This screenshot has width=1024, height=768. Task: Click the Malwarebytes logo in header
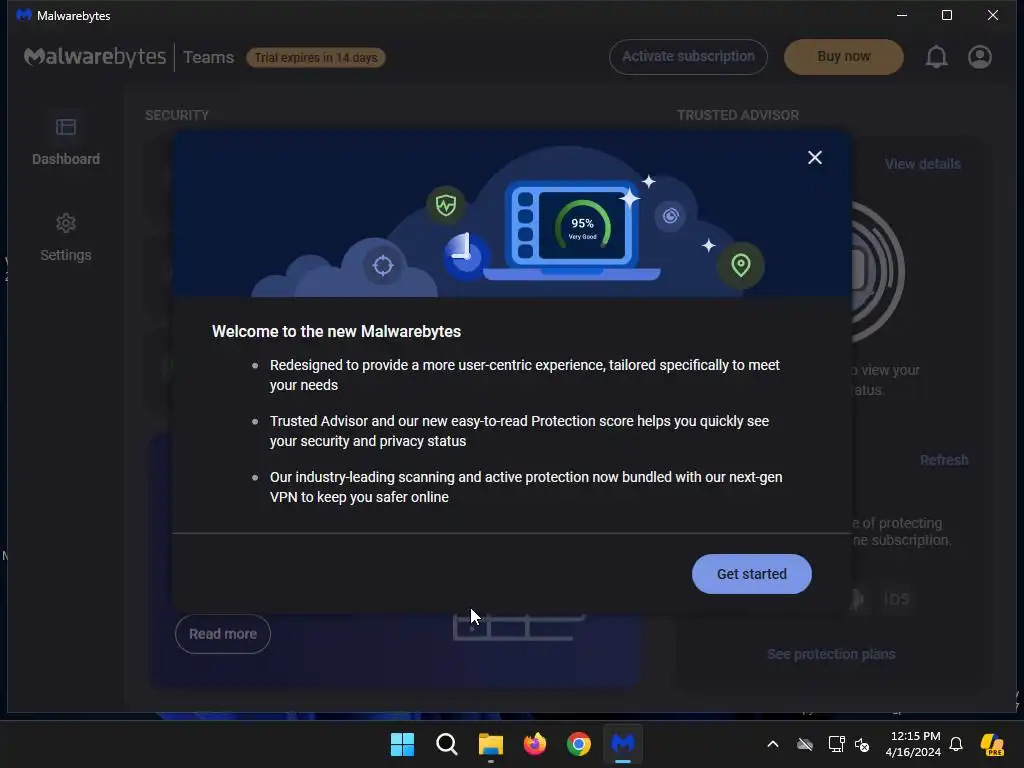[x=95, y=57]
